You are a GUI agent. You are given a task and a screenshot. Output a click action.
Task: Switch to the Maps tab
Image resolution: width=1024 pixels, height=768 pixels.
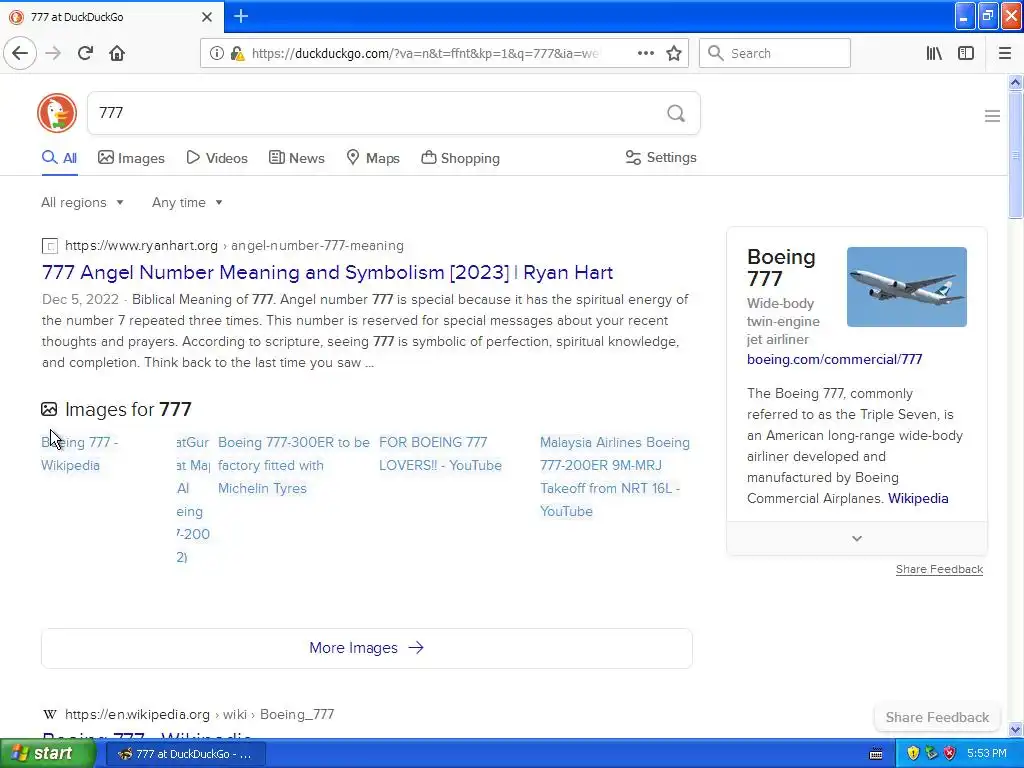point(373,158)
